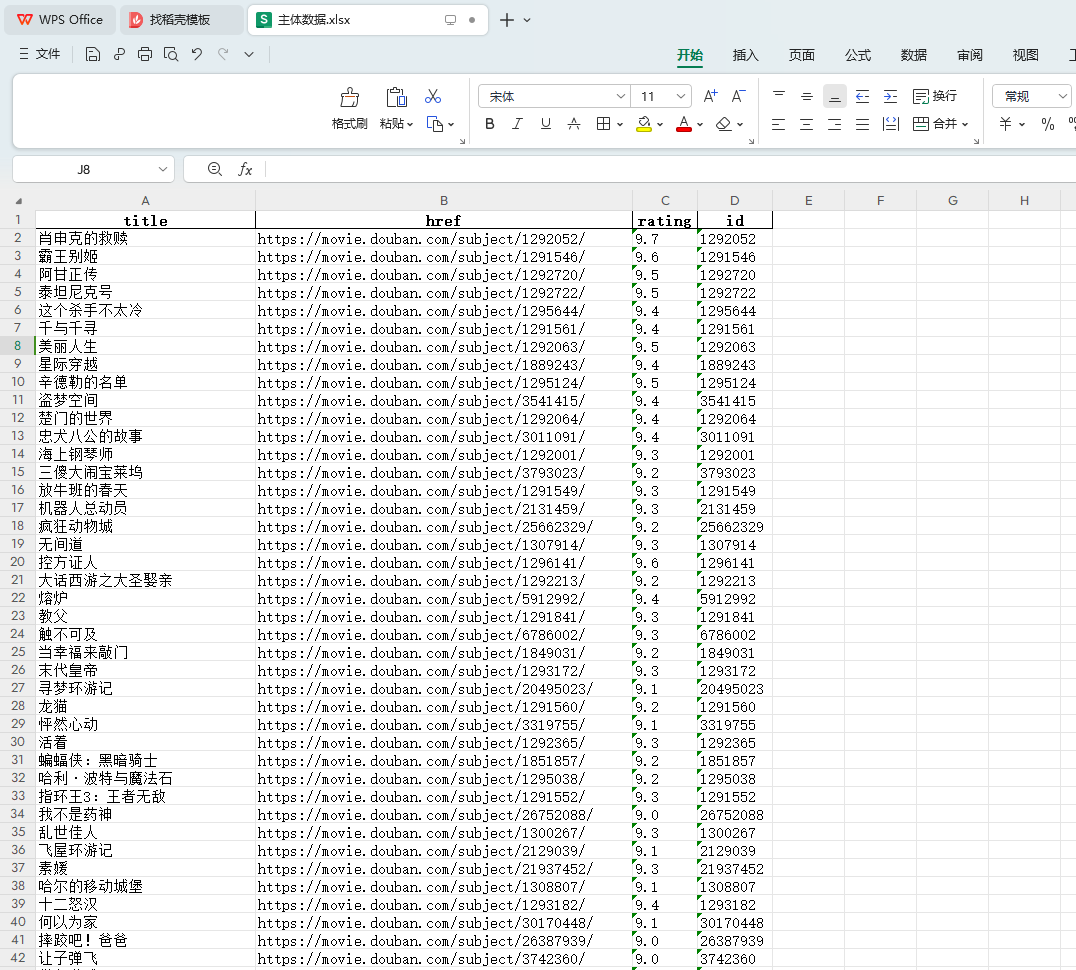This screenshot has width=1076, height=970.
Task: Expand the Paste options arrow
Action: (x=410, y=124)
